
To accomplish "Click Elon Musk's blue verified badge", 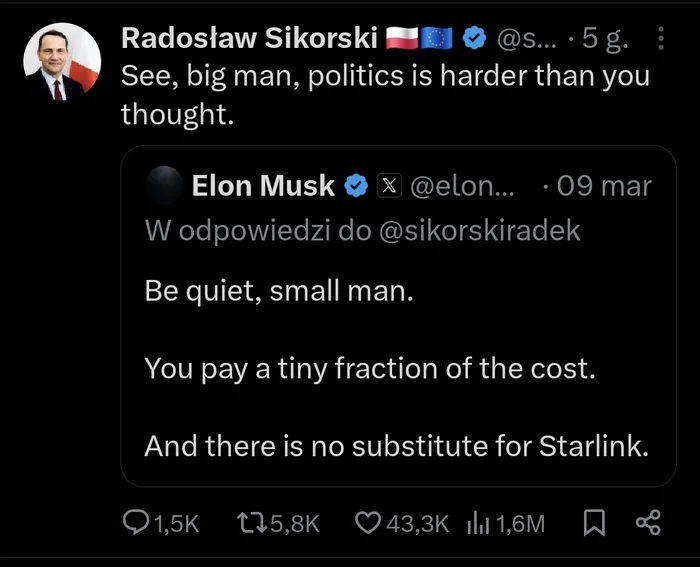I will [356, 186].
